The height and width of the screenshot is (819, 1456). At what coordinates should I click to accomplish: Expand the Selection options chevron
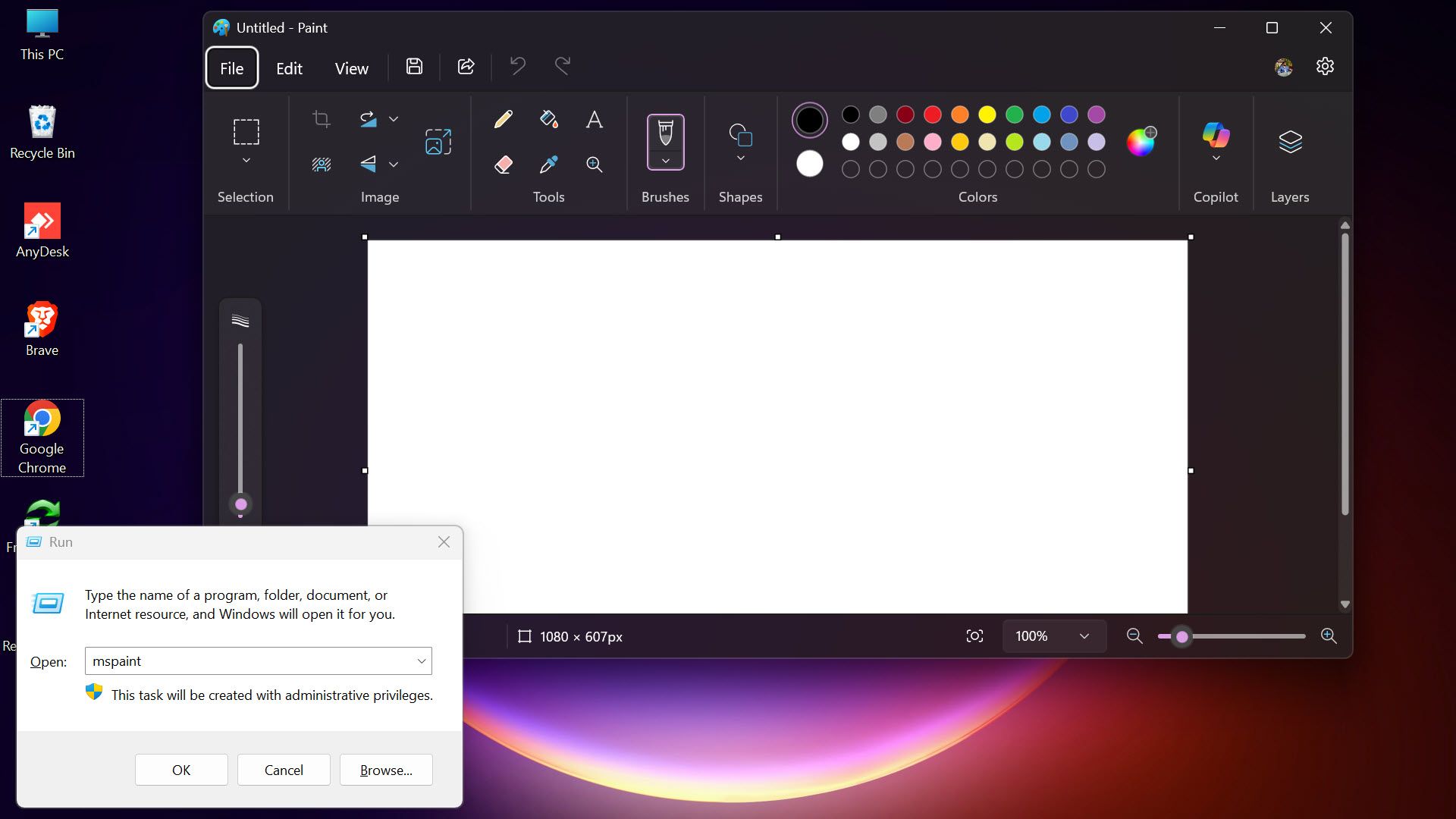(x=246, y=161)
